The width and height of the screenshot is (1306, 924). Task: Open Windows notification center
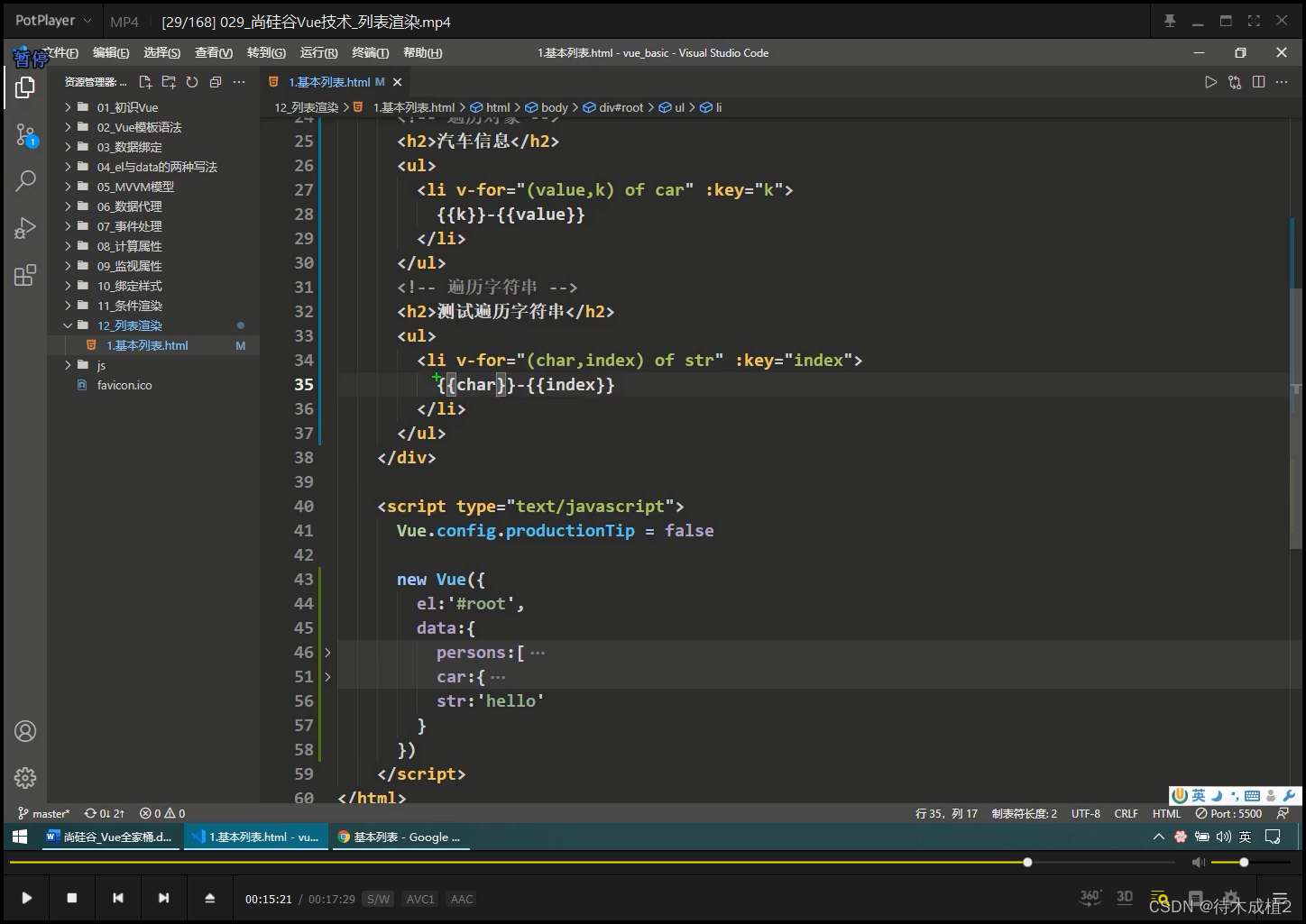1273,837
